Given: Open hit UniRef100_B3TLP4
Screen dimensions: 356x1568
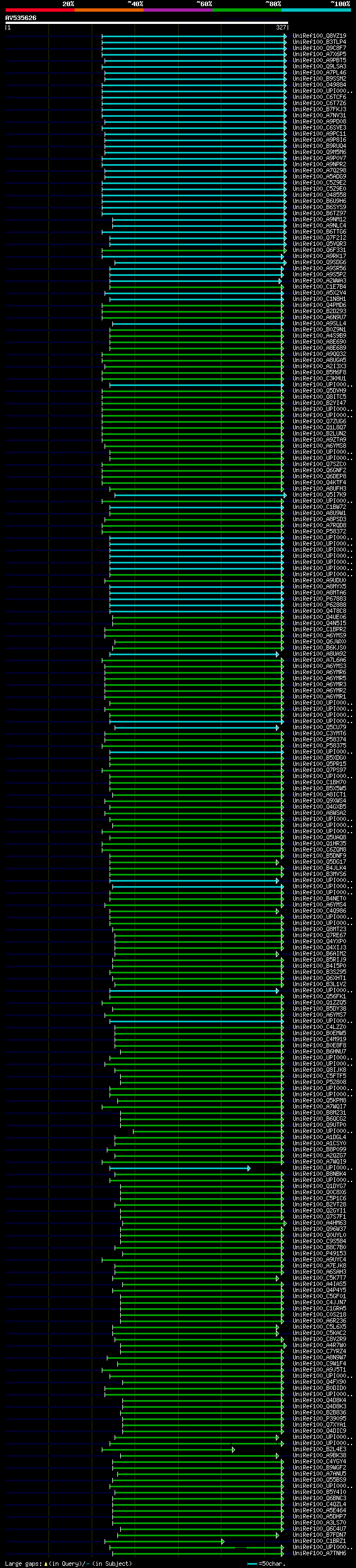Looking at the screenshot, I should click(x=319, y=42).
